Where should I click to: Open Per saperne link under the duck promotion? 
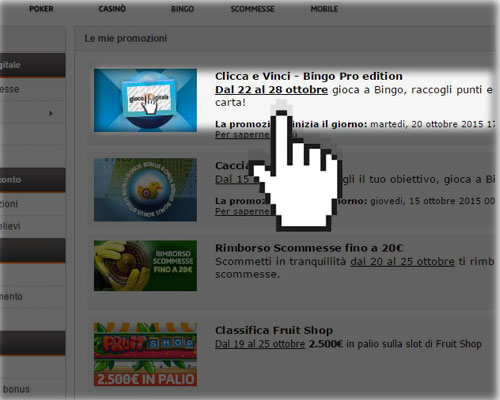coord(243,211)
